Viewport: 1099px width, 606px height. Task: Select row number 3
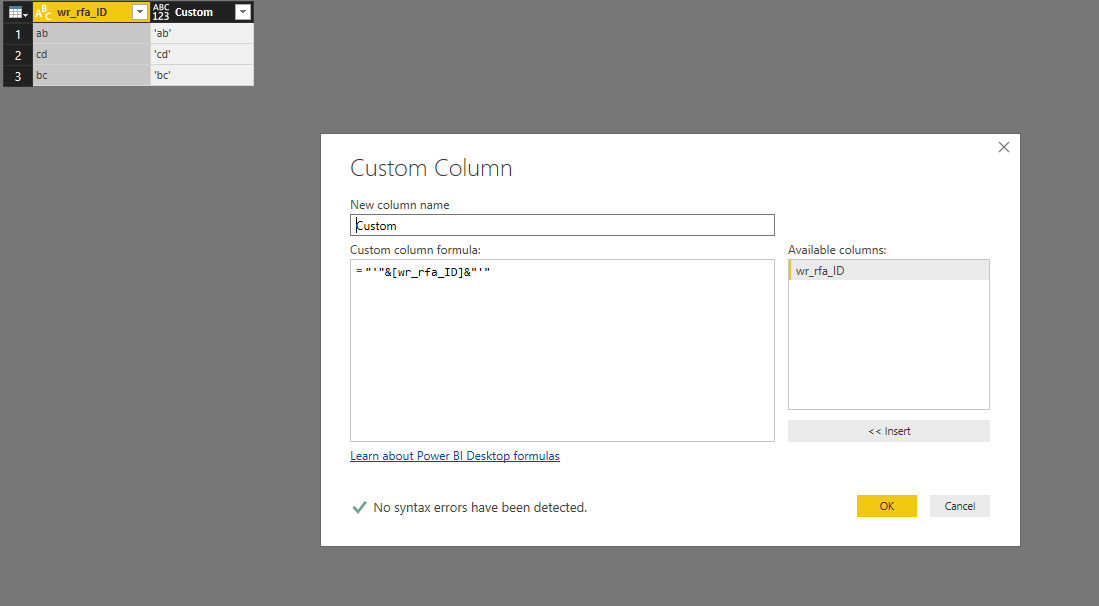pyautogui.click(x=18, y=76)
